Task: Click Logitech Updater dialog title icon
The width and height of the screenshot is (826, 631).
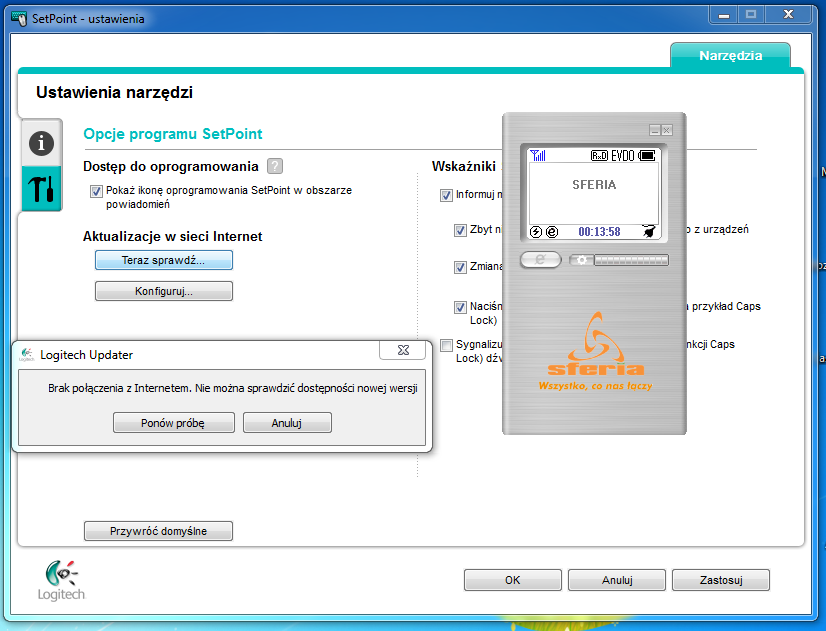Action: [26, 354]
